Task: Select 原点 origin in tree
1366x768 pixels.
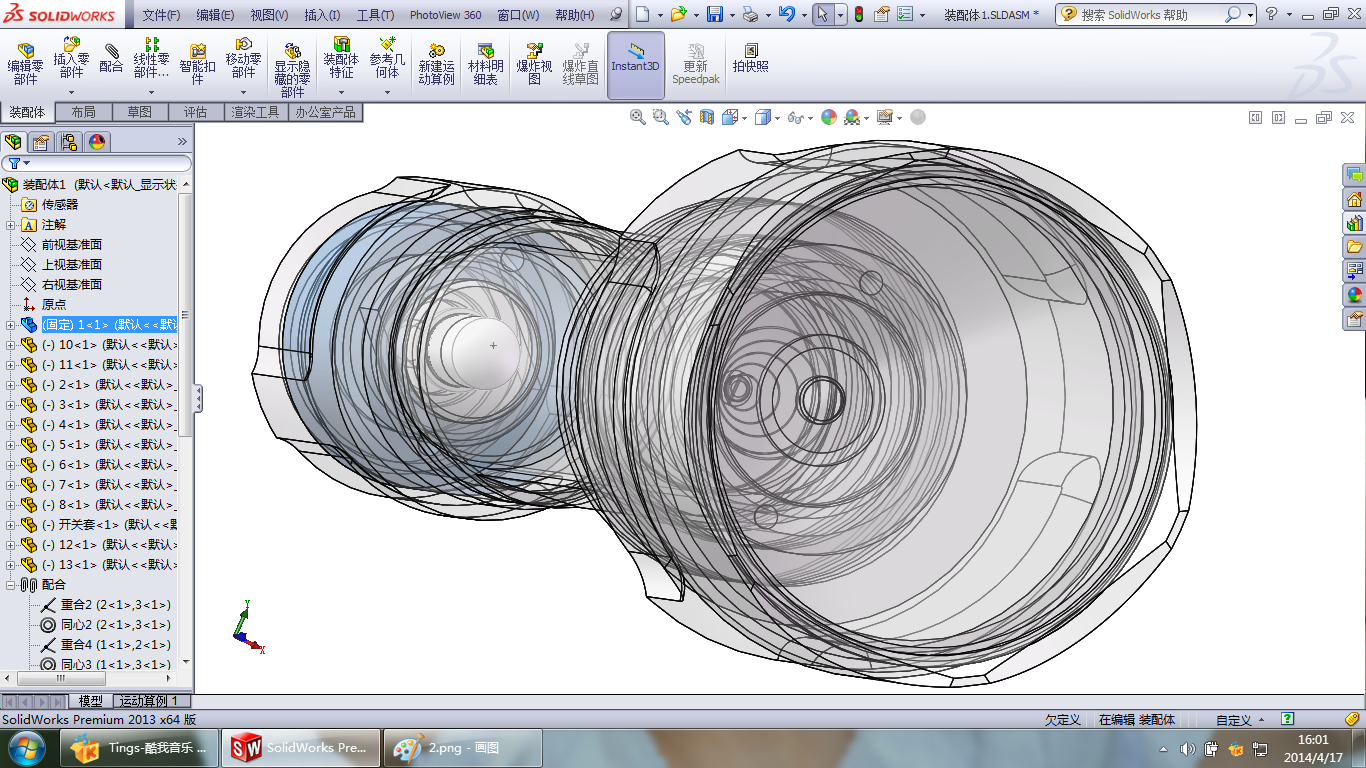Action: tap(54, 305)
